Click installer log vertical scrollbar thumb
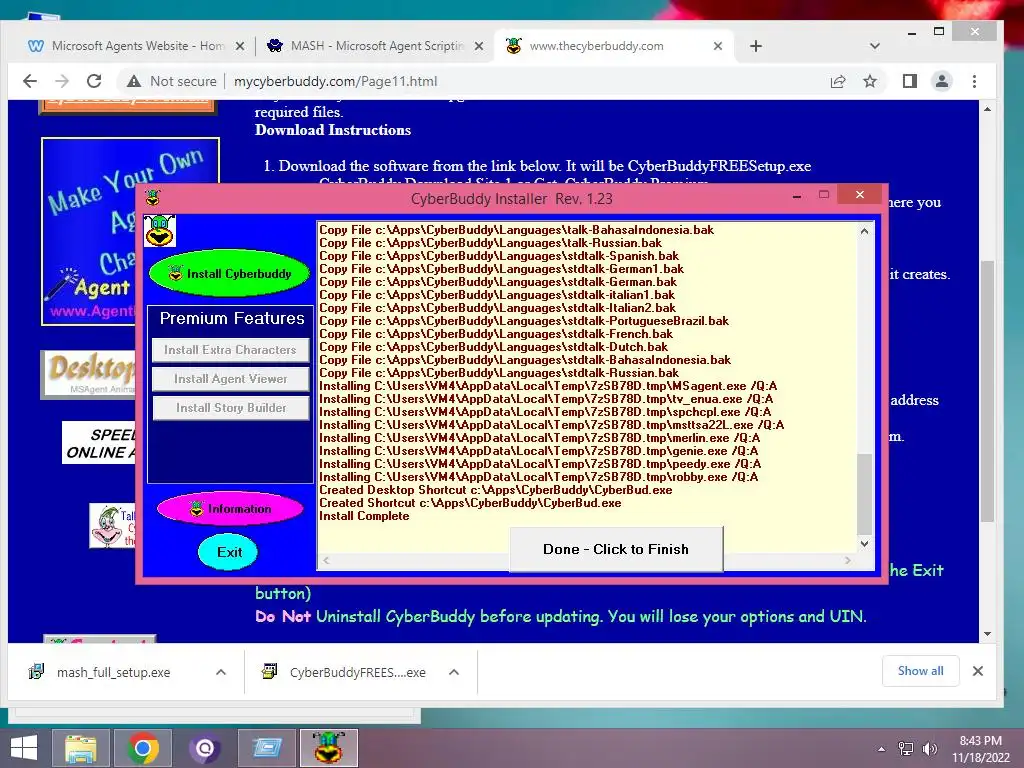The image size is (1024, 768). (x=864, y=494)
